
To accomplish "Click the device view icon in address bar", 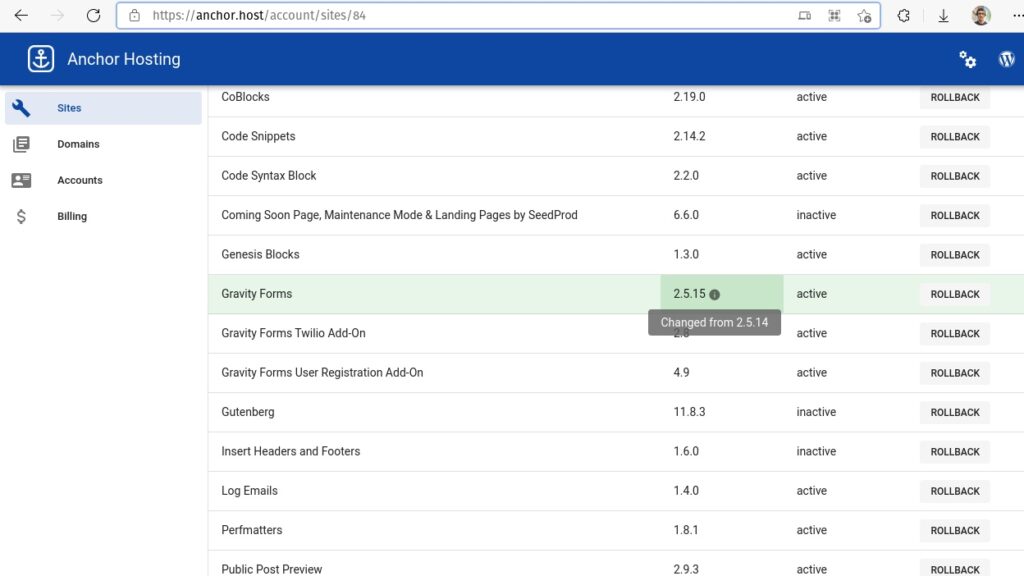I will [x=805, y=15].
